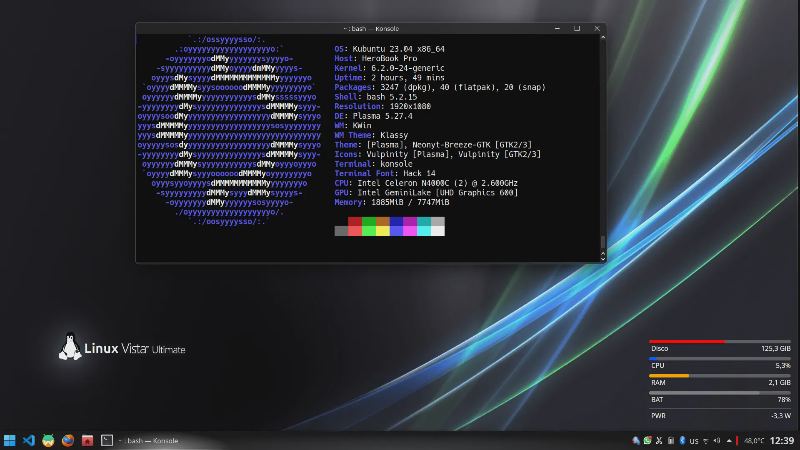The height and width of the screenshot is (450, 800).
Task: Click the Disco usage bar in the desktop monitor
Action: (719, 341)
